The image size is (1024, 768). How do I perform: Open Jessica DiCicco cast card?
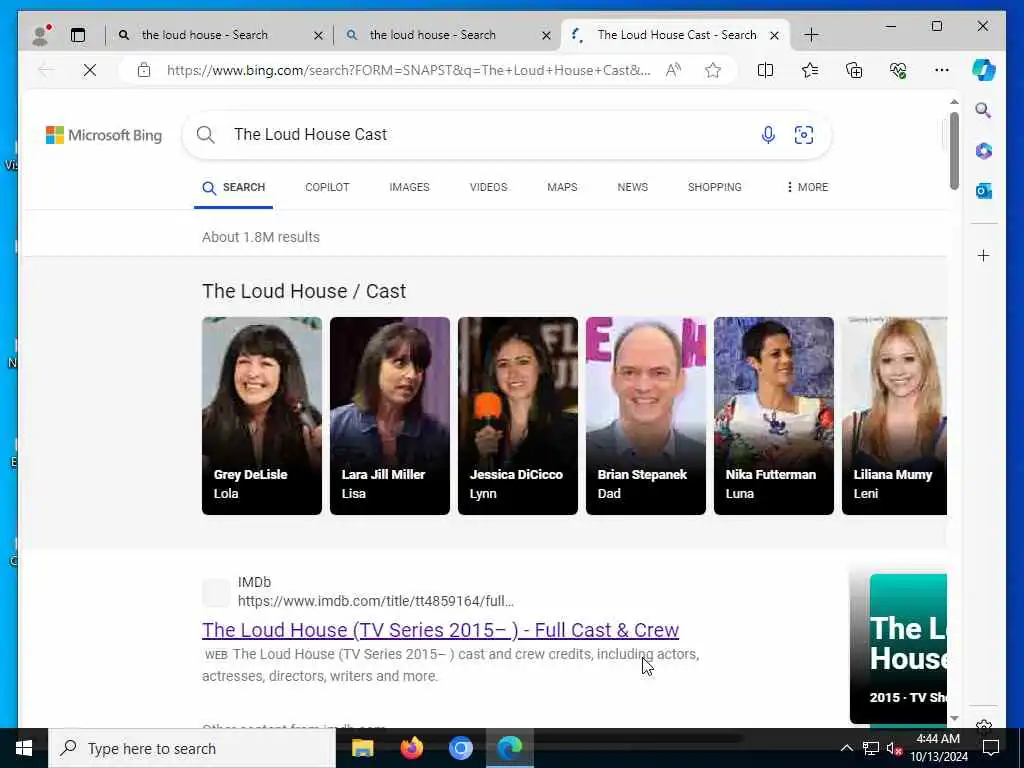(518, 416)
